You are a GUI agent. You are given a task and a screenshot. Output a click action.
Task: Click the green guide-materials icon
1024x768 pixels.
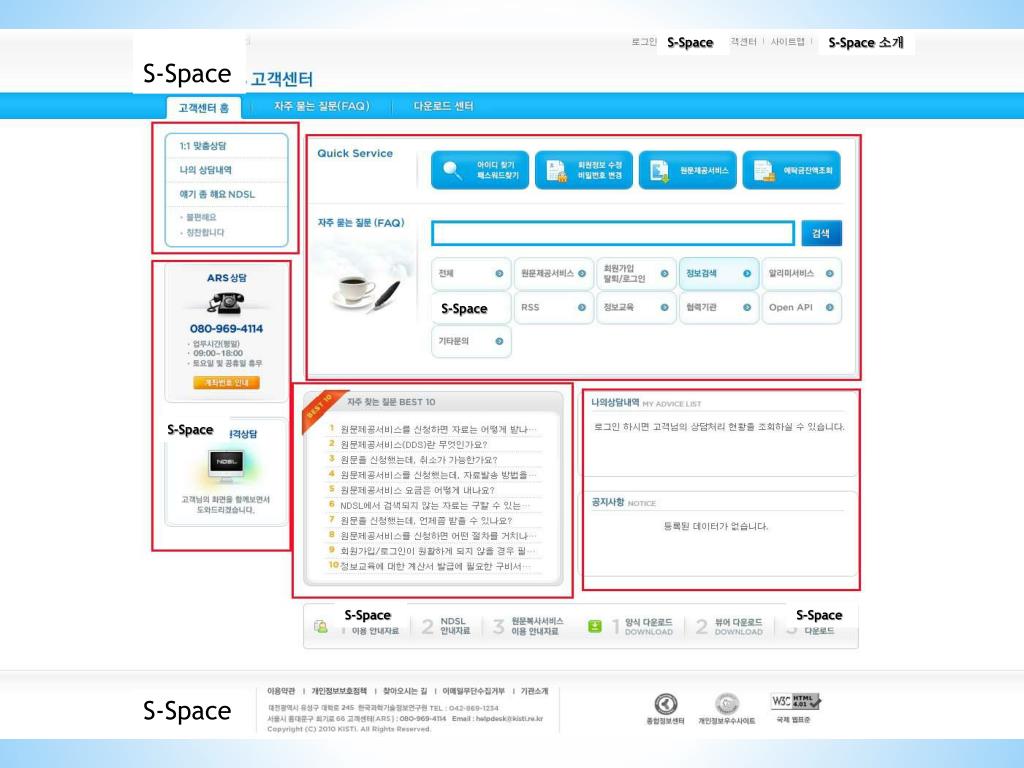coord(321,626)
